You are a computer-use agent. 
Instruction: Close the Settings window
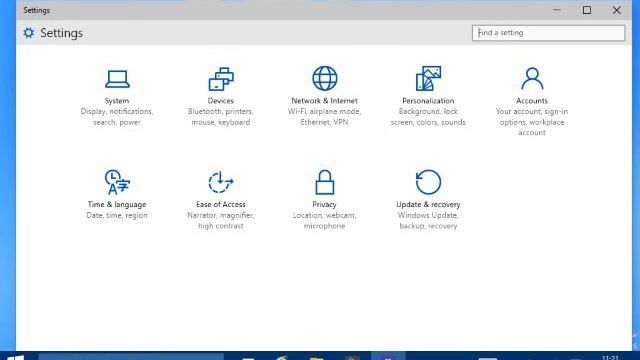tap(616, 10)
